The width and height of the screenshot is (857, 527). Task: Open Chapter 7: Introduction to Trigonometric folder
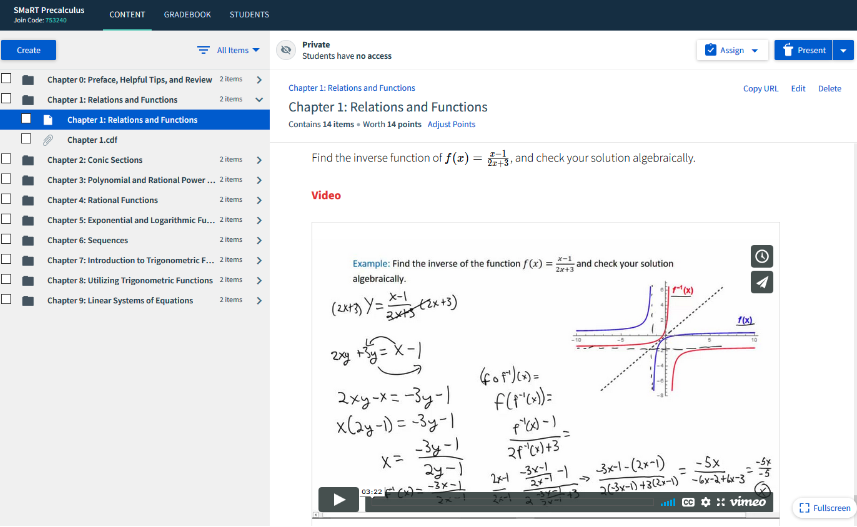click(x=131, y=260)
